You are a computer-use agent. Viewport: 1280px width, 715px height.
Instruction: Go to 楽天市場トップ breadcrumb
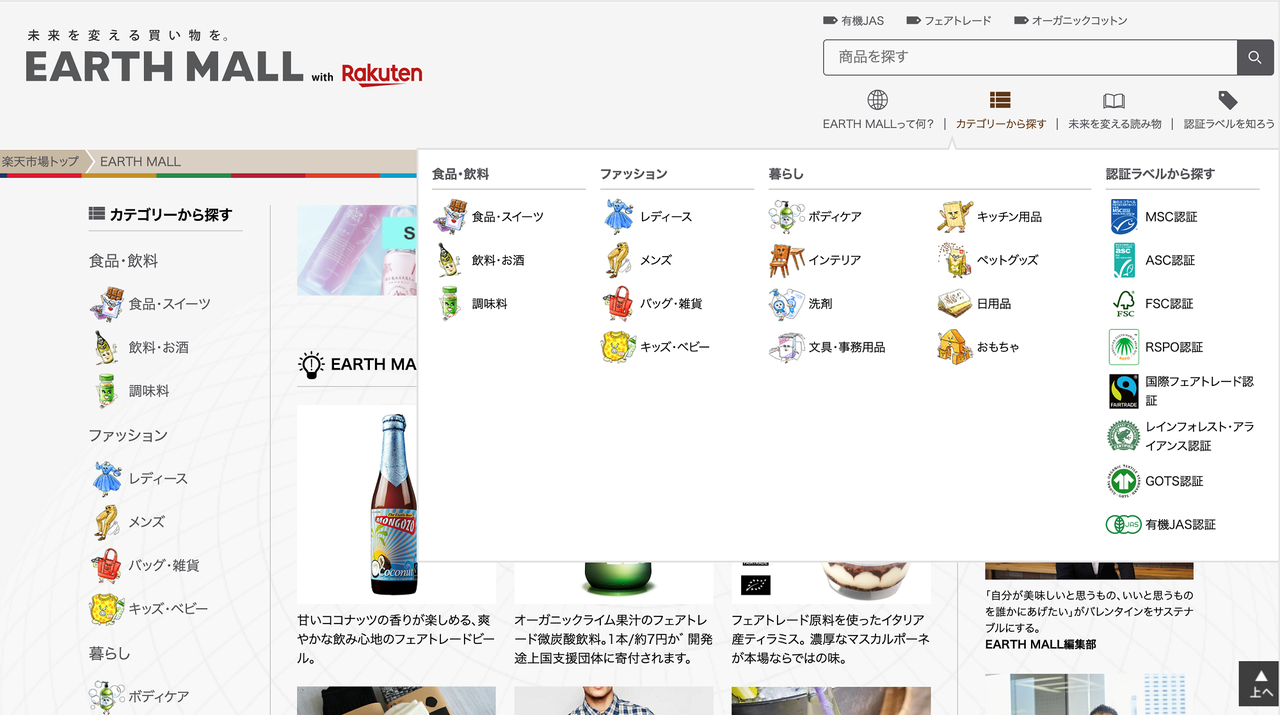pos(40,161)
